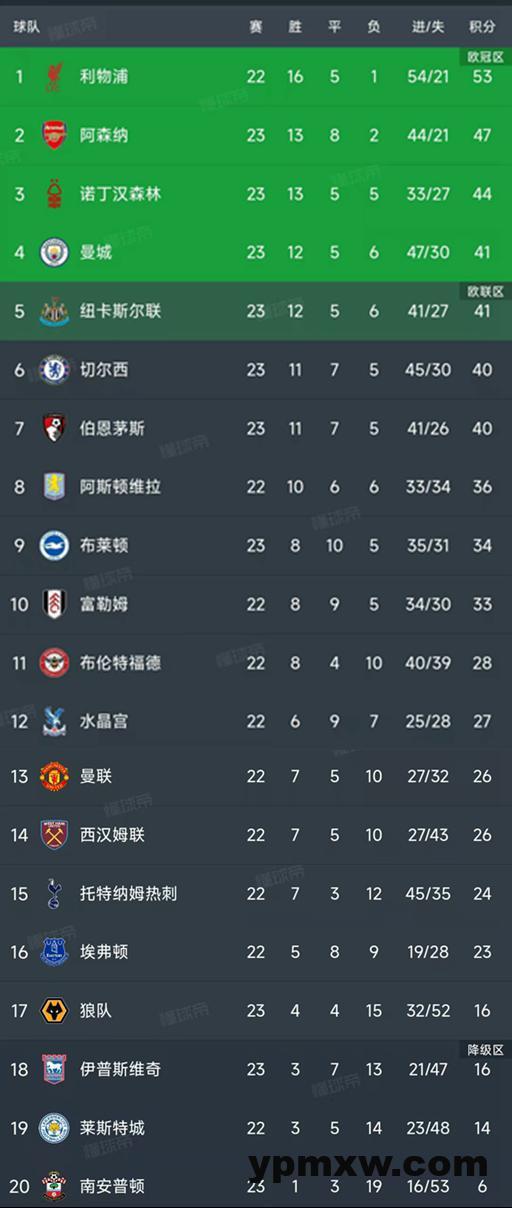Select the Chelsea club badge
This screenshot has width=512, height=1208.
pyautogui.click(x=54, y=370)
